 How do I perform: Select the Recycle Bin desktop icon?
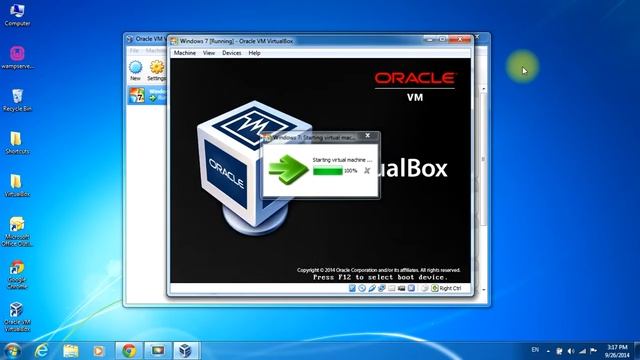click(x=17, y=100)
